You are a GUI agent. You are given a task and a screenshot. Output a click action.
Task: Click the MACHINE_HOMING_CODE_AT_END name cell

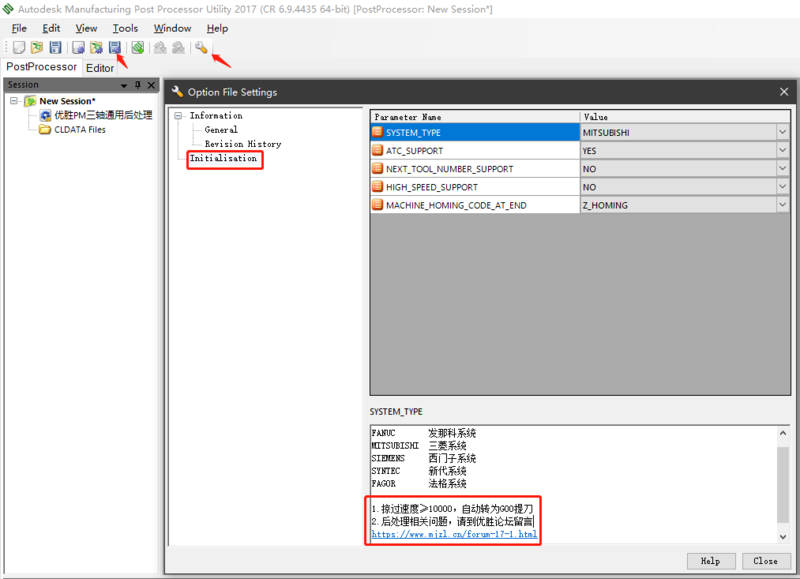pyautogui.click(x=475, y=205)
